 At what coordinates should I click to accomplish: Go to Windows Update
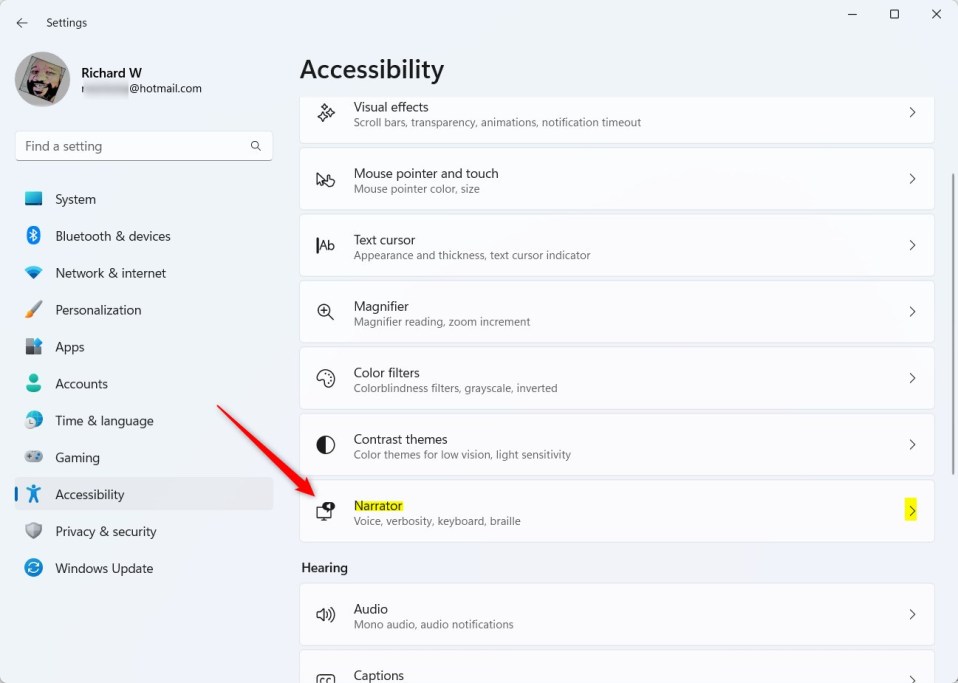pyautogui.click(x=144, y=568)
